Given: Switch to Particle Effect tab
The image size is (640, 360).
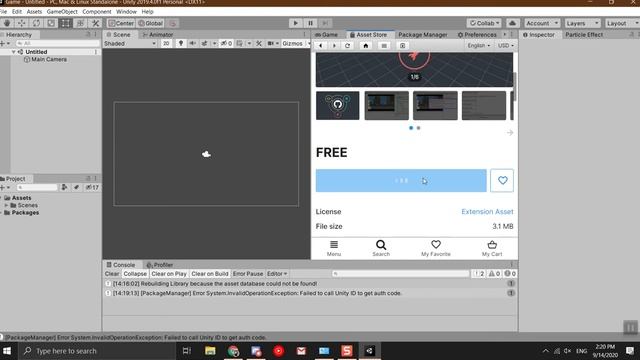Looking at the screenshot, I should click(x=584, y=35).
